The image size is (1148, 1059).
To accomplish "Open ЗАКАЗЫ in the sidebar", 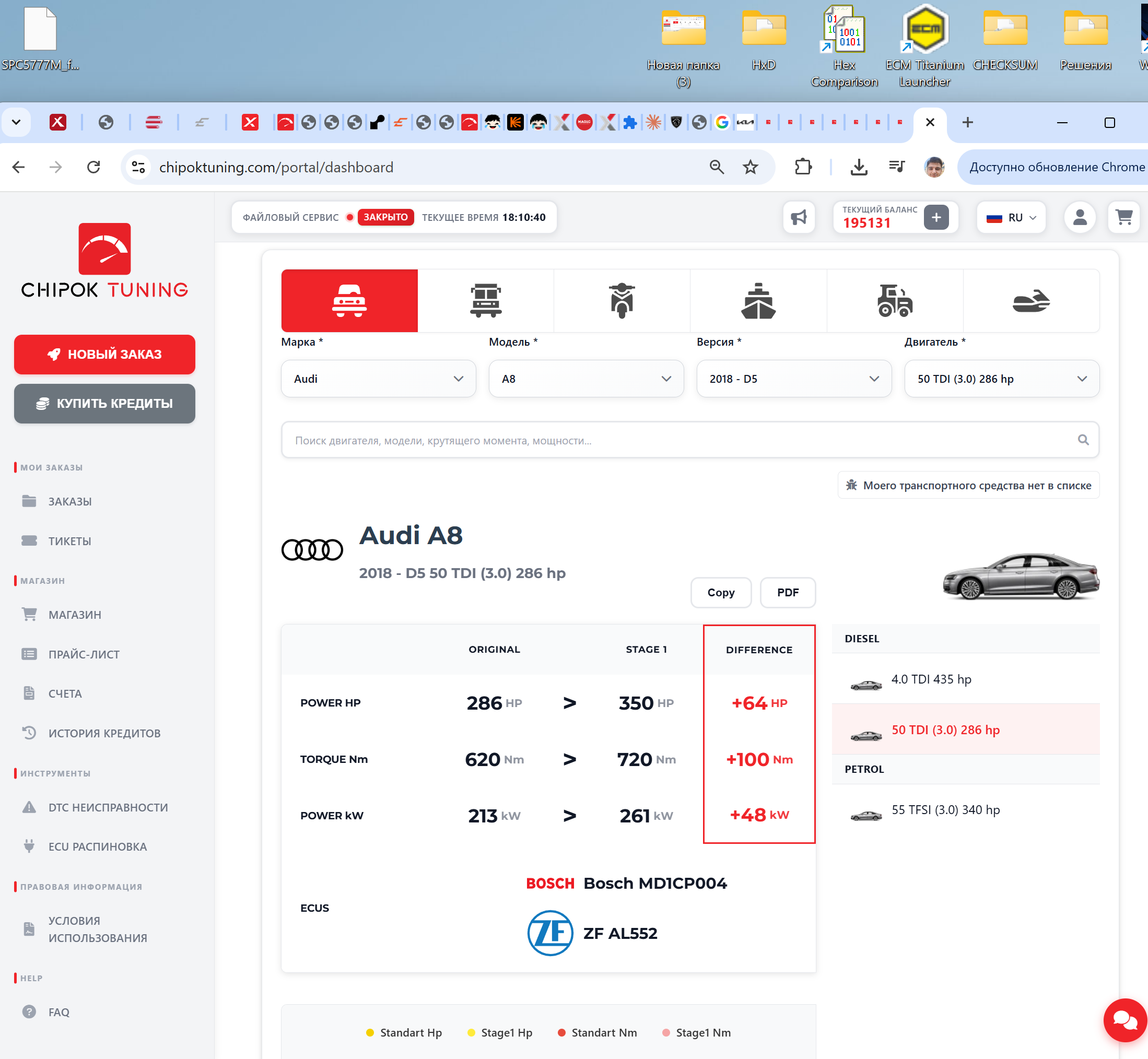I will [x=69, y=501].
